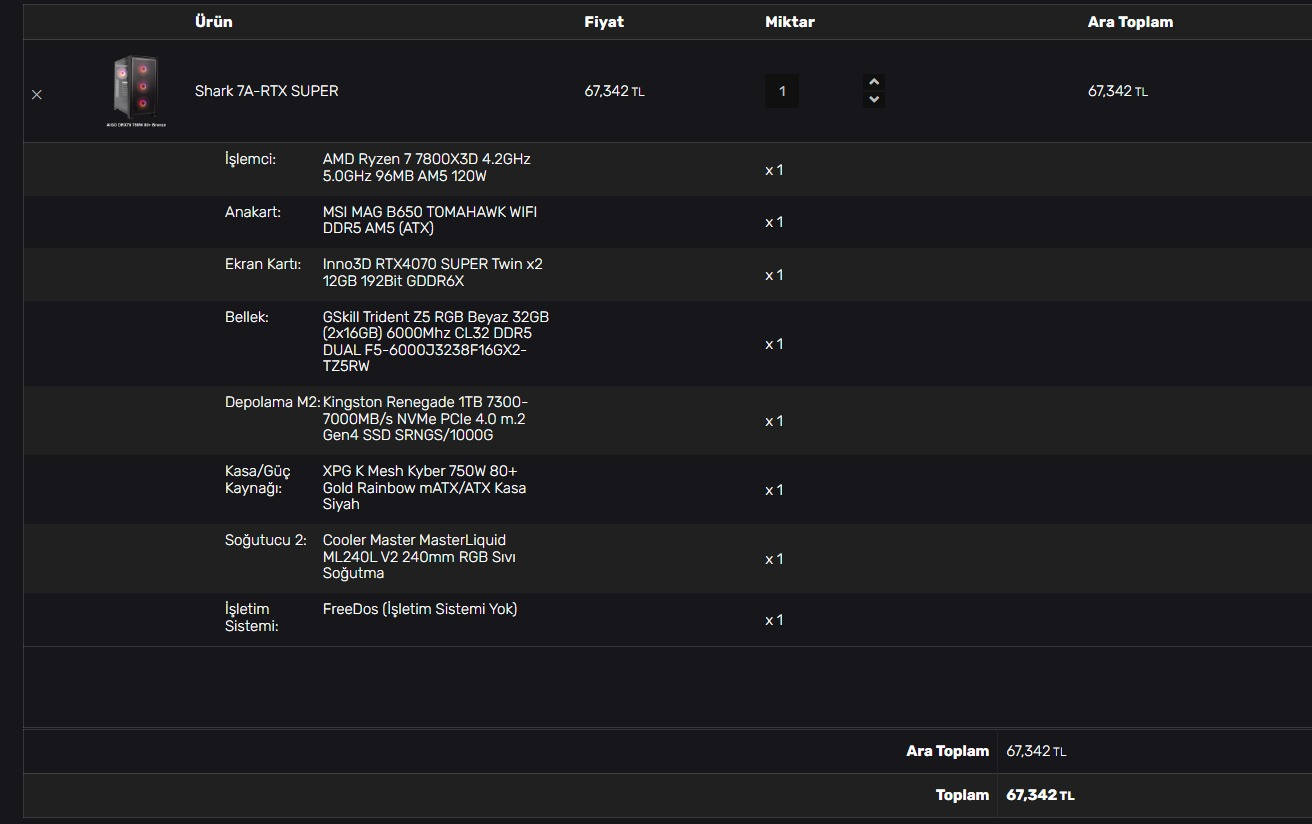Remove Shark 7A-RTX SUPER from cart
Image resolution: width=1312 pixels, height=824 pixels.
tap(37, 94)
